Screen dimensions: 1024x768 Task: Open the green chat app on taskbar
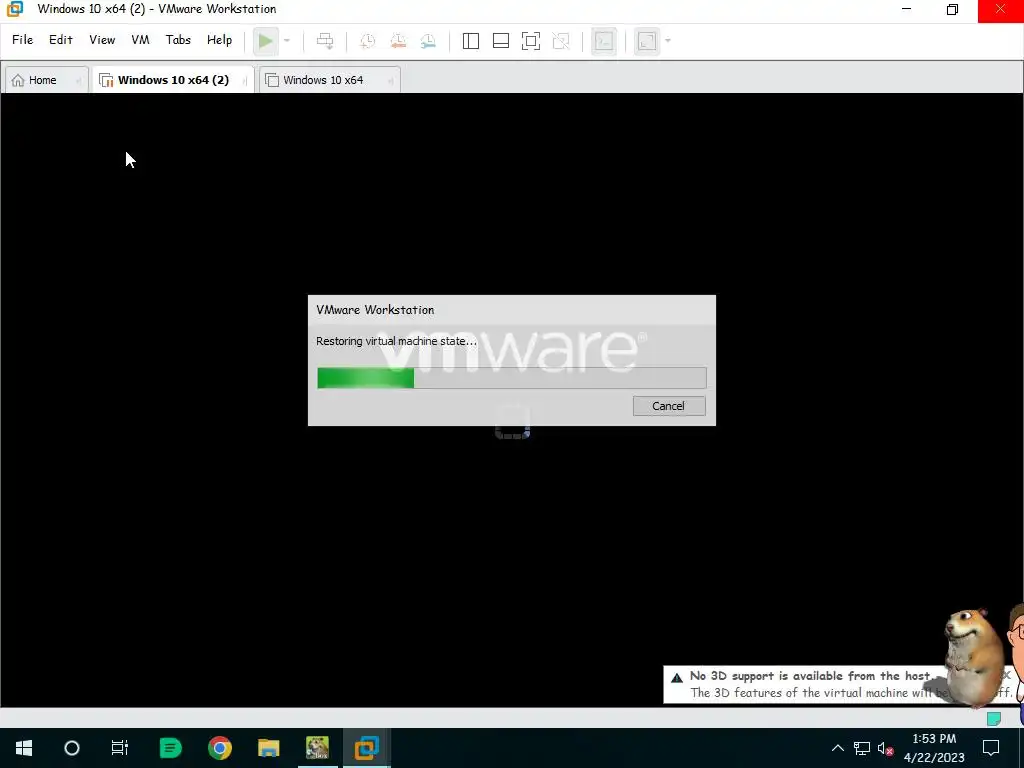(170, 748)
